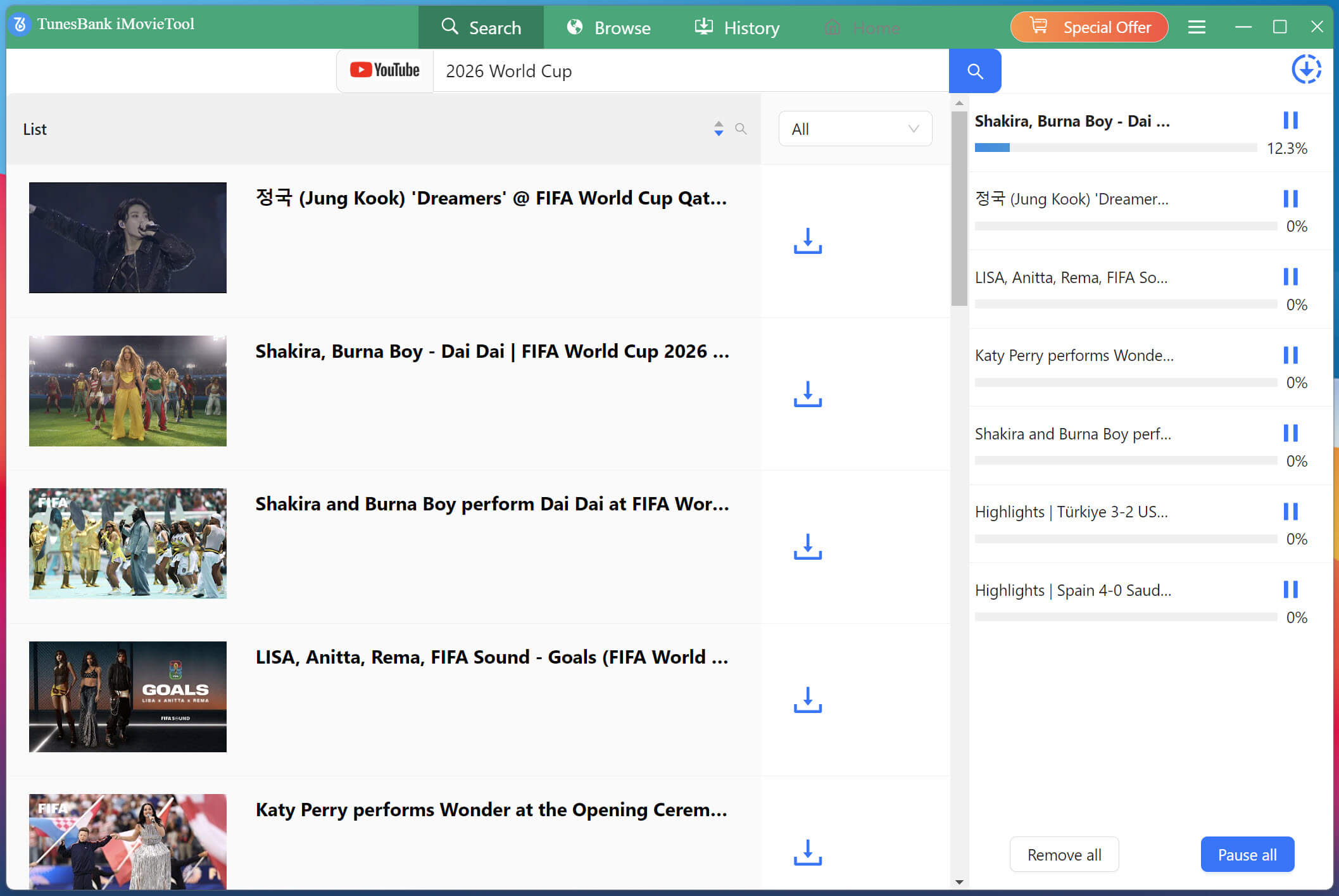Click the Pause all button
This screenshot has width=1339, height=896.
click(1247, 854)
